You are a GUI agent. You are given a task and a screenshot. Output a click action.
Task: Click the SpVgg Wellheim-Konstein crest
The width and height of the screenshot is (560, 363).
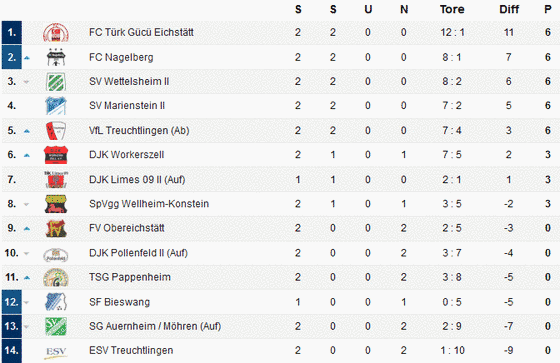point(56,204)
